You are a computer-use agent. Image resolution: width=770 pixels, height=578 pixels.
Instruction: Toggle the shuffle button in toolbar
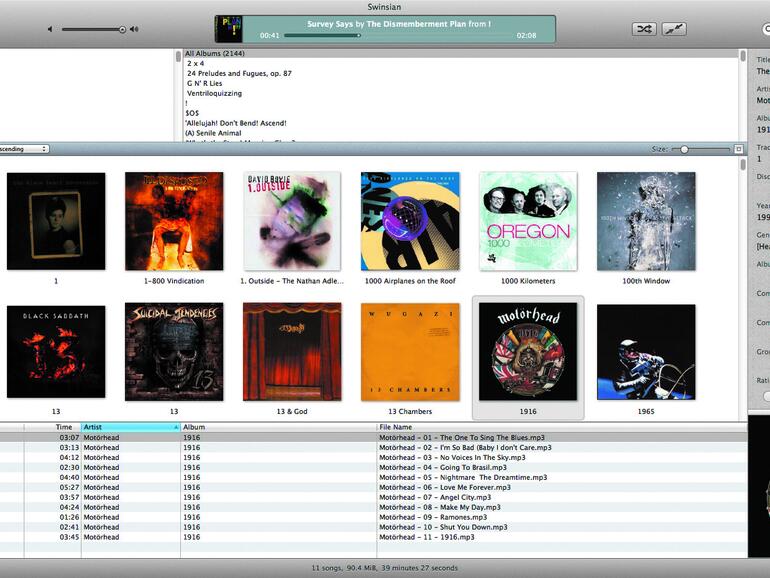click(644, 29)
